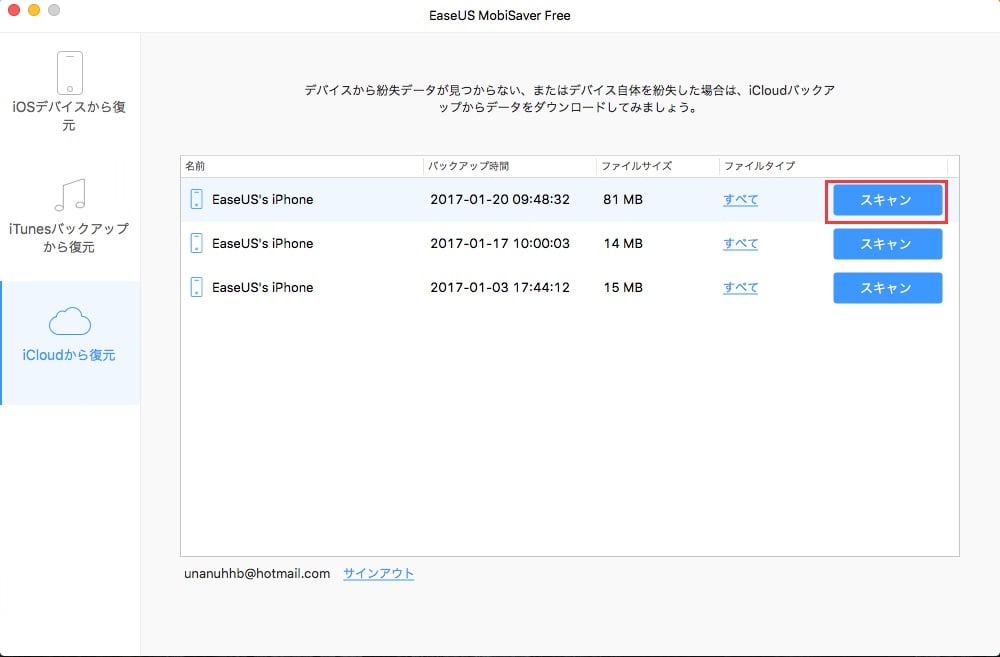The width and height of the screenshot is (1000, 657).
Task: Sign out via サインアウト link
Action: 379,573
